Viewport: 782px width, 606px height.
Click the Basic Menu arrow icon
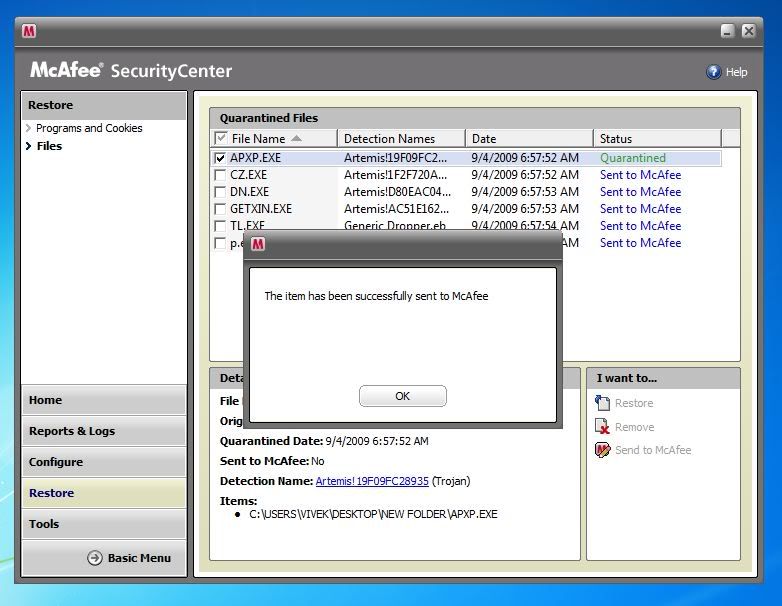95,558
